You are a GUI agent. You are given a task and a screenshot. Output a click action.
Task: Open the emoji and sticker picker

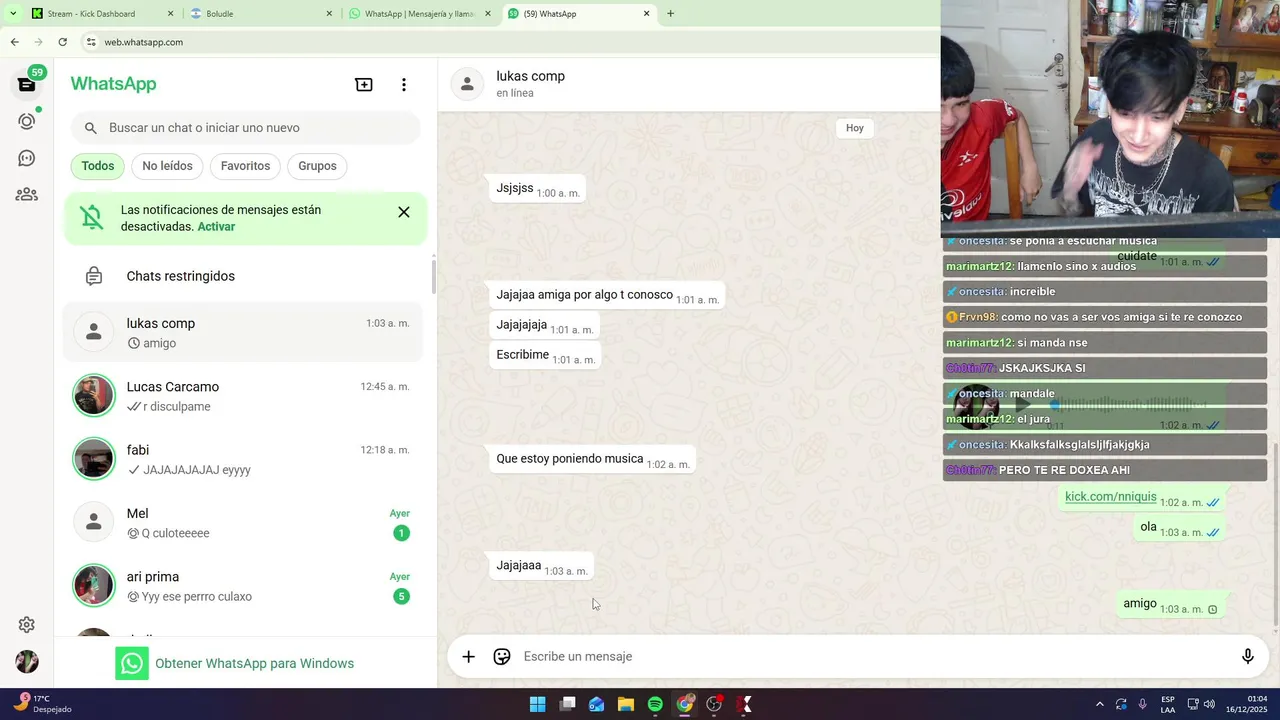pyautogui.click(x=502, y=657)
